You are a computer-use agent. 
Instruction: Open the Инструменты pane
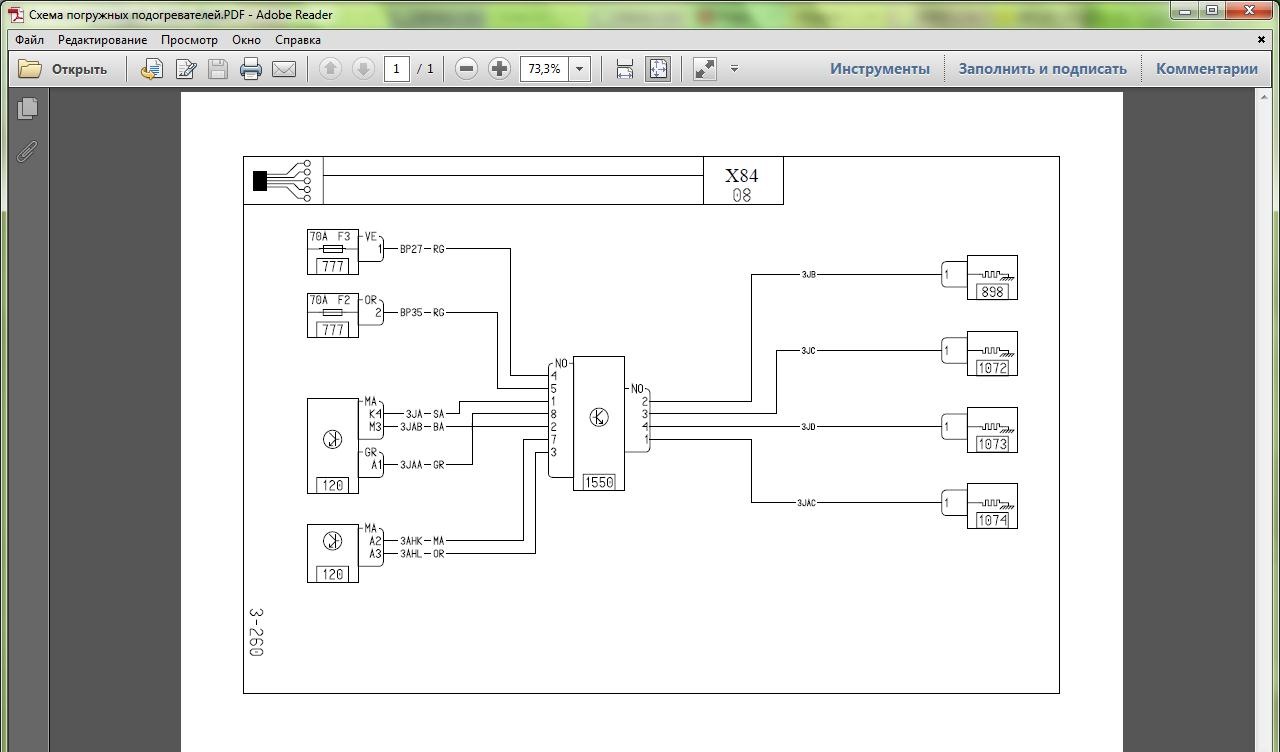click(880, 69)
